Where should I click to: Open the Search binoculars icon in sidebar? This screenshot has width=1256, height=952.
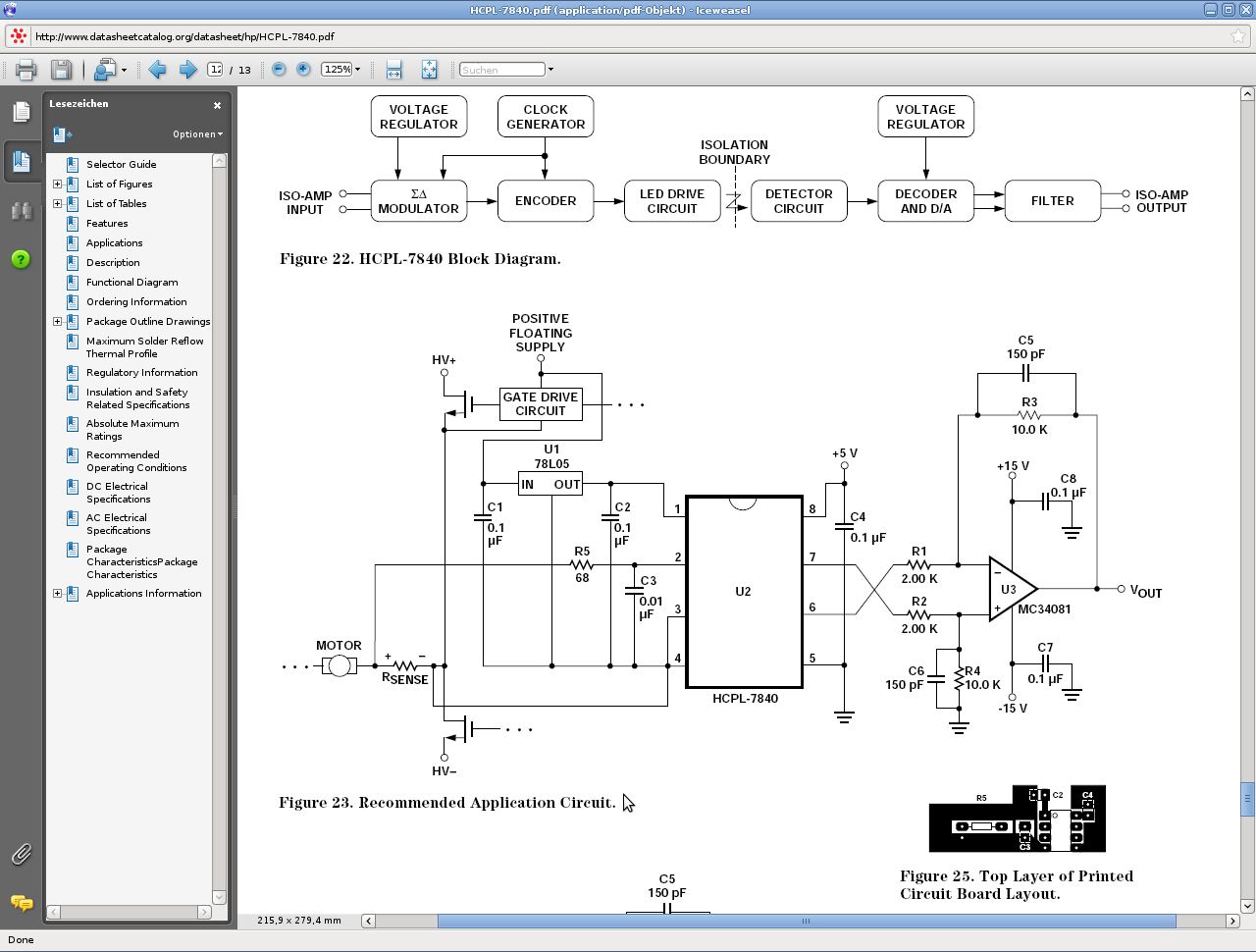(x=22, y=211)
